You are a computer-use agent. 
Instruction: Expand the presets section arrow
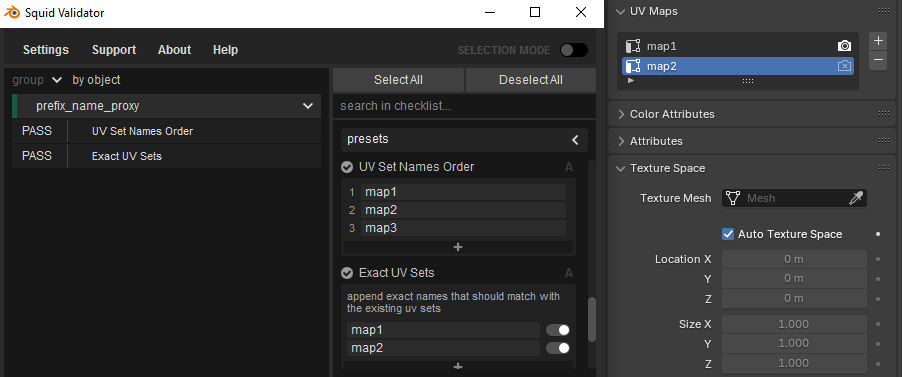click(575, 139)
